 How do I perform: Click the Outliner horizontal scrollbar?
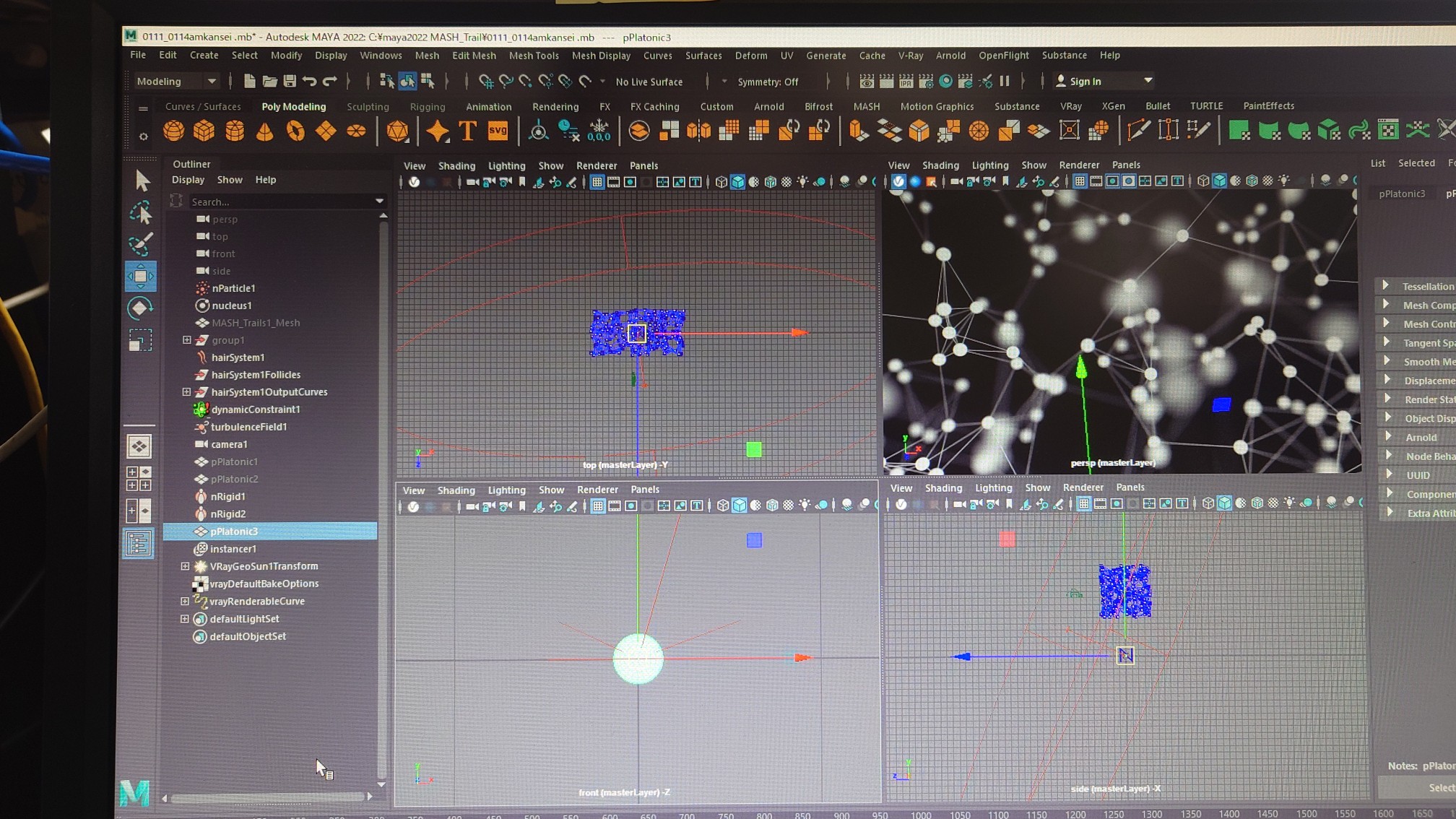tap(267, 797)
